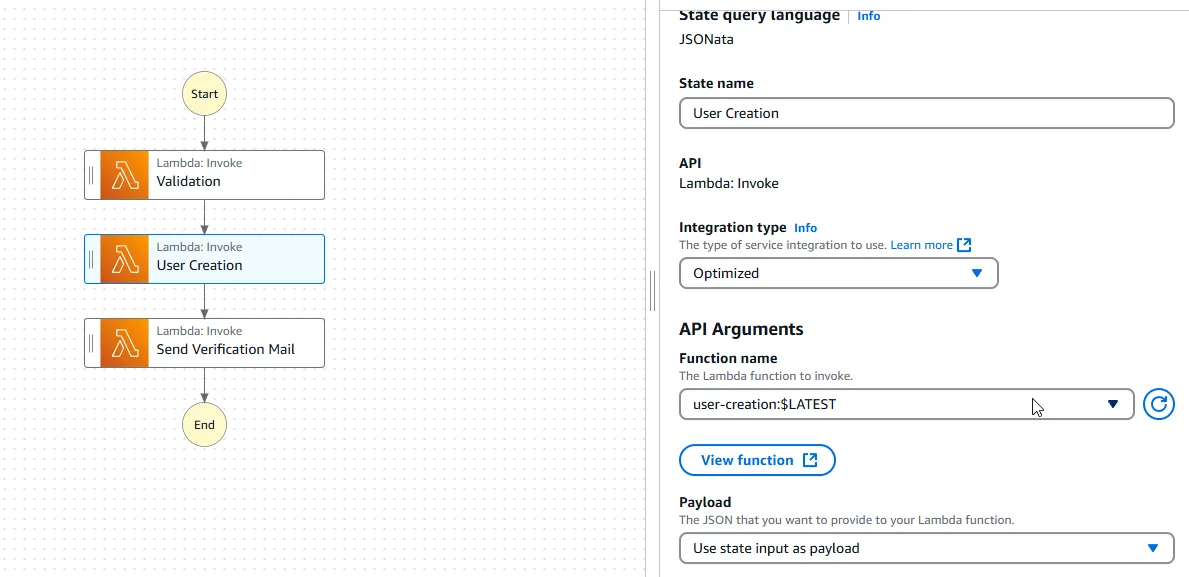Click the external link icon beside Learn more

964,245
